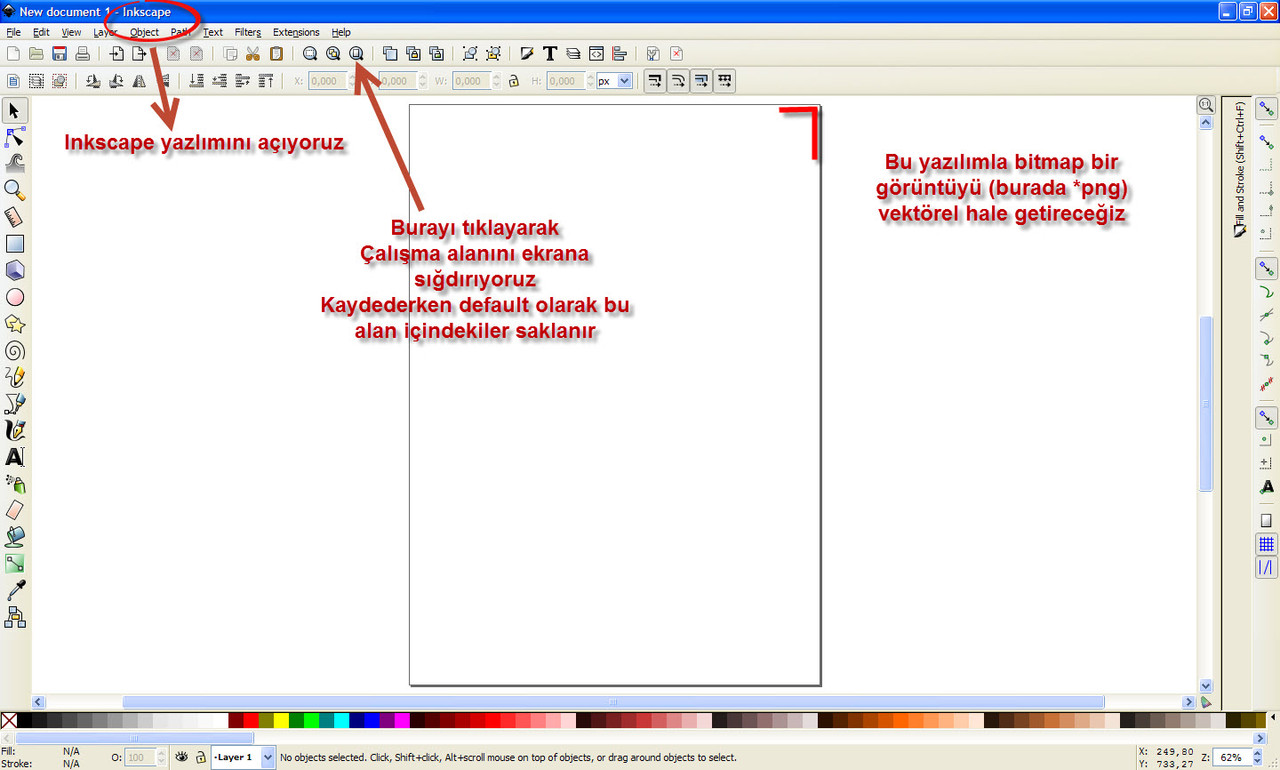Select the Connector tool

coord(15,617)
